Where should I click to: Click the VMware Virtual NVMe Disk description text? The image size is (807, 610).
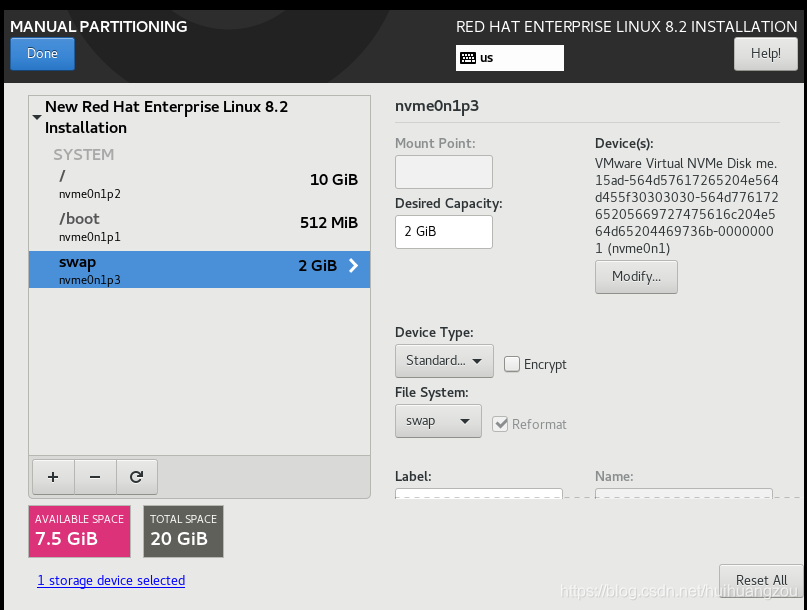coord(686,206)
